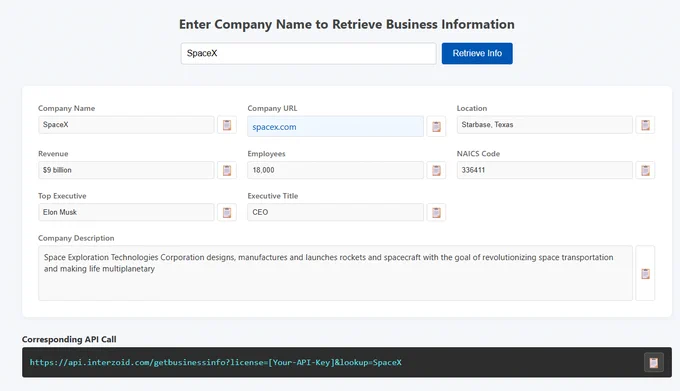The image size is (680, 391).
Task: Click the Company Name label
Action: click(x=66, y=108)
